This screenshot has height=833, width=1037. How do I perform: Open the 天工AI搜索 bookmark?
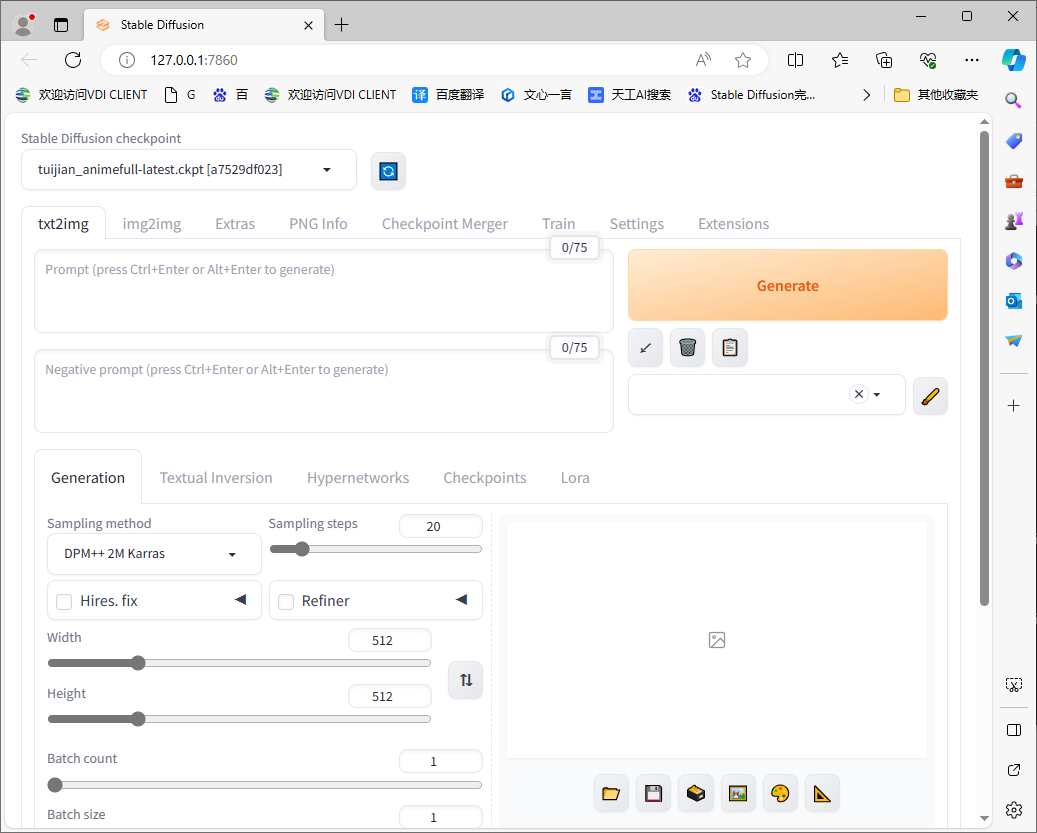630,95
